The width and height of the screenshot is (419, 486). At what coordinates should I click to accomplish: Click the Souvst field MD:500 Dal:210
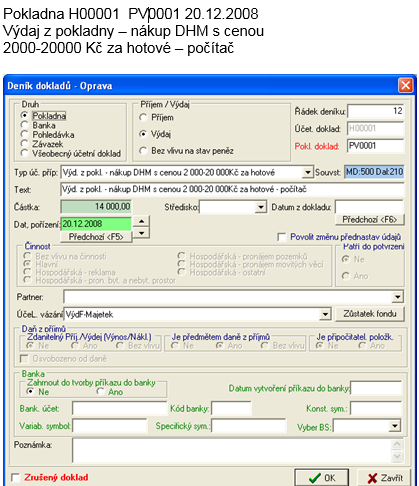(374, 172)
